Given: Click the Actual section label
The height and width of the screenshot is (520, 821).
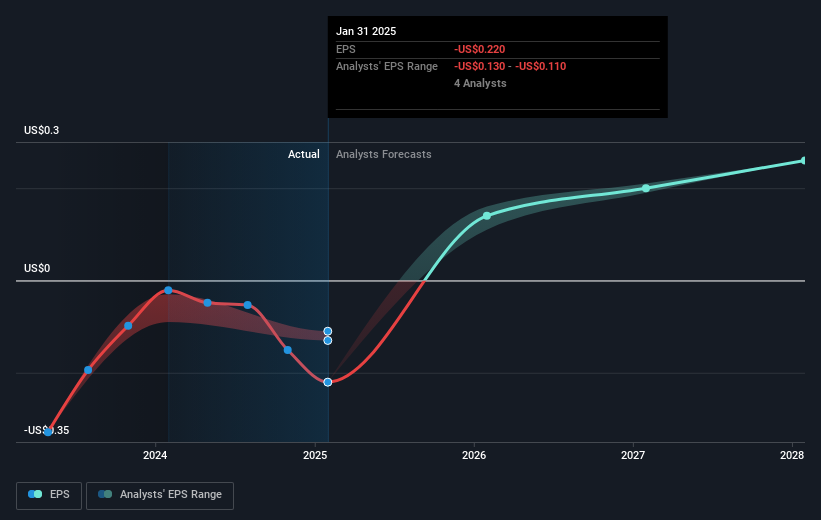Looking at the screenshot, I should point(304,154).
